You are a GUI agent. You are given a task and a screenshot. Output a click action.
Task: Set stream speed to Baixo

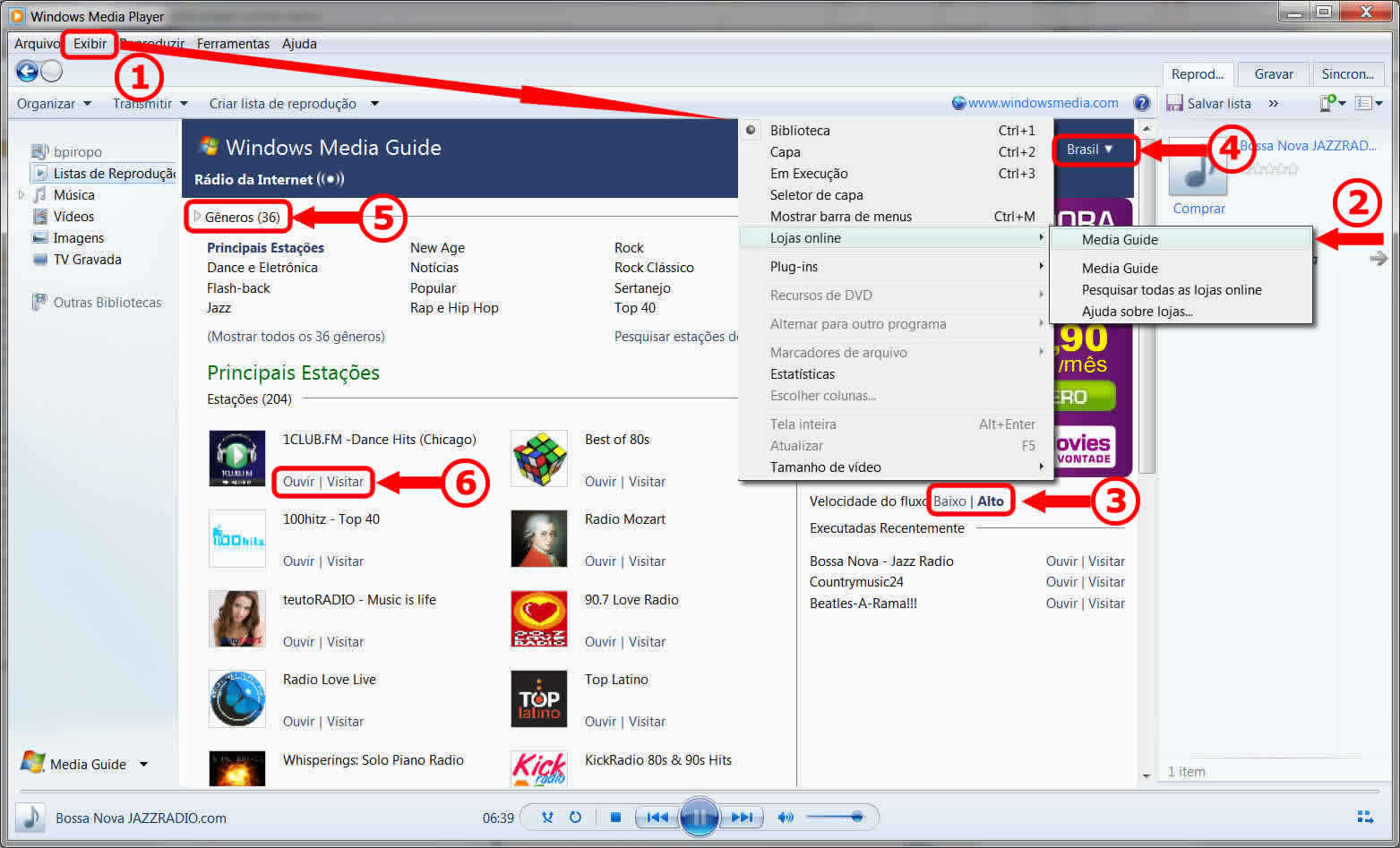click(x=949, y=501)
